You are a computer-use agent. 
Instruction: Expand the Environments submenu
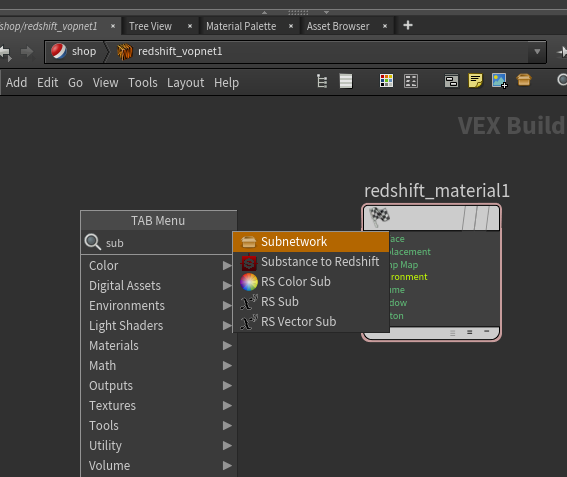click(x=159, y=306)
